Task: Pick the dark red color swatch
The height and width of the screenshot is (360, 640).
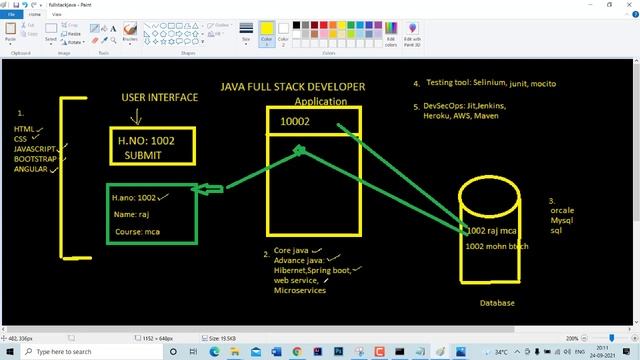Action: point(314,25)
